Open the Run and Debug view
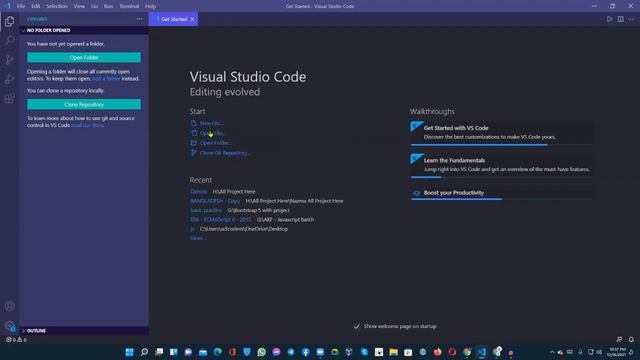The width and height of the screenshot is (640, 360). tap(9, 79)
